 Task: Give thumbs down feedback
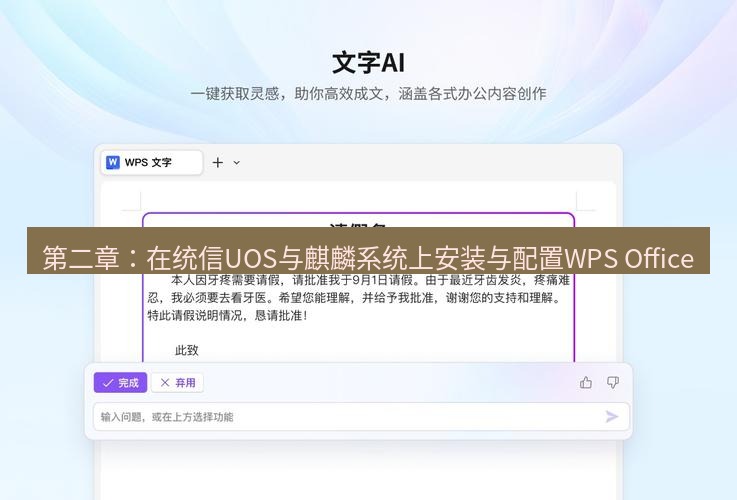(x=612, y=383)
